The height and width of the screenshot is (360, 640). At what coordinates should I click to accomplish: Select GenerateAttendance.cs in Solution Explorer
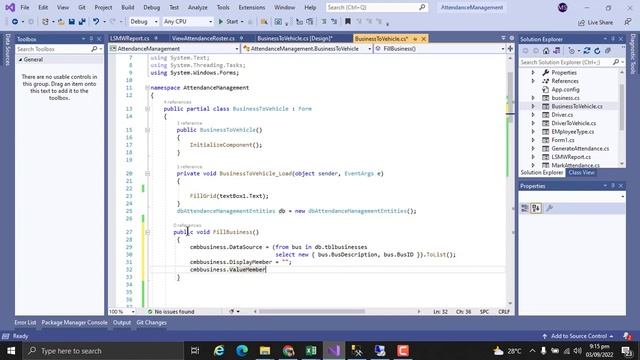[580, 149]
